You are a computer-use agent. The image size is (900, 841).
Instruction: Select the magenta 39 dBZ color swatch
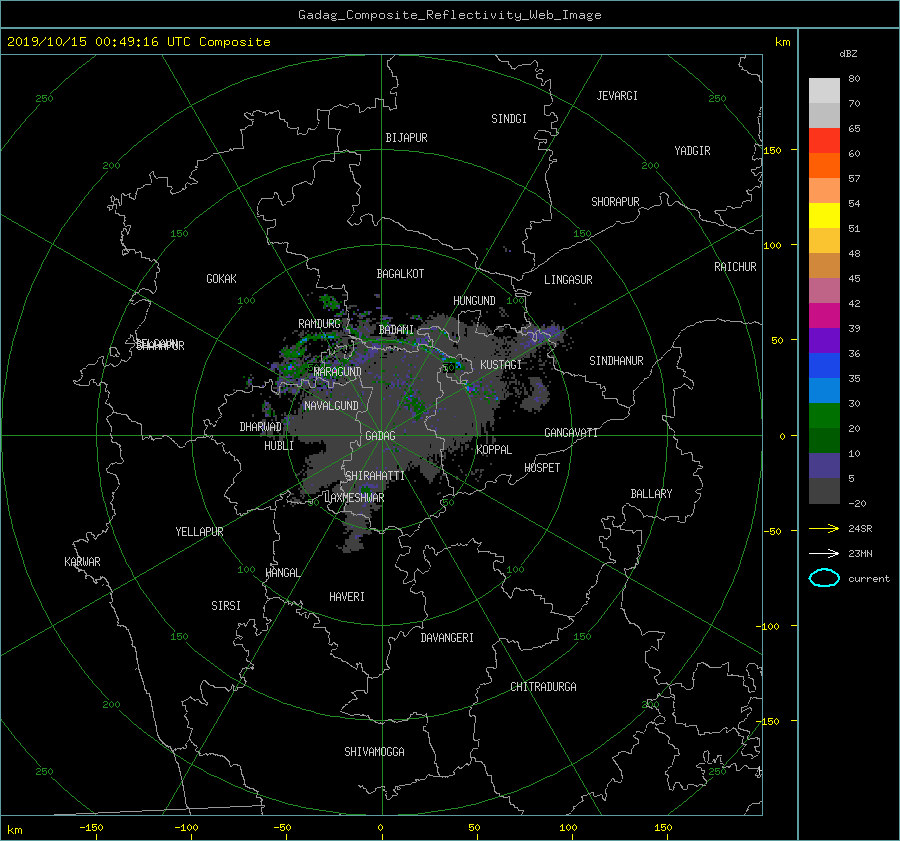pos(824,316)
